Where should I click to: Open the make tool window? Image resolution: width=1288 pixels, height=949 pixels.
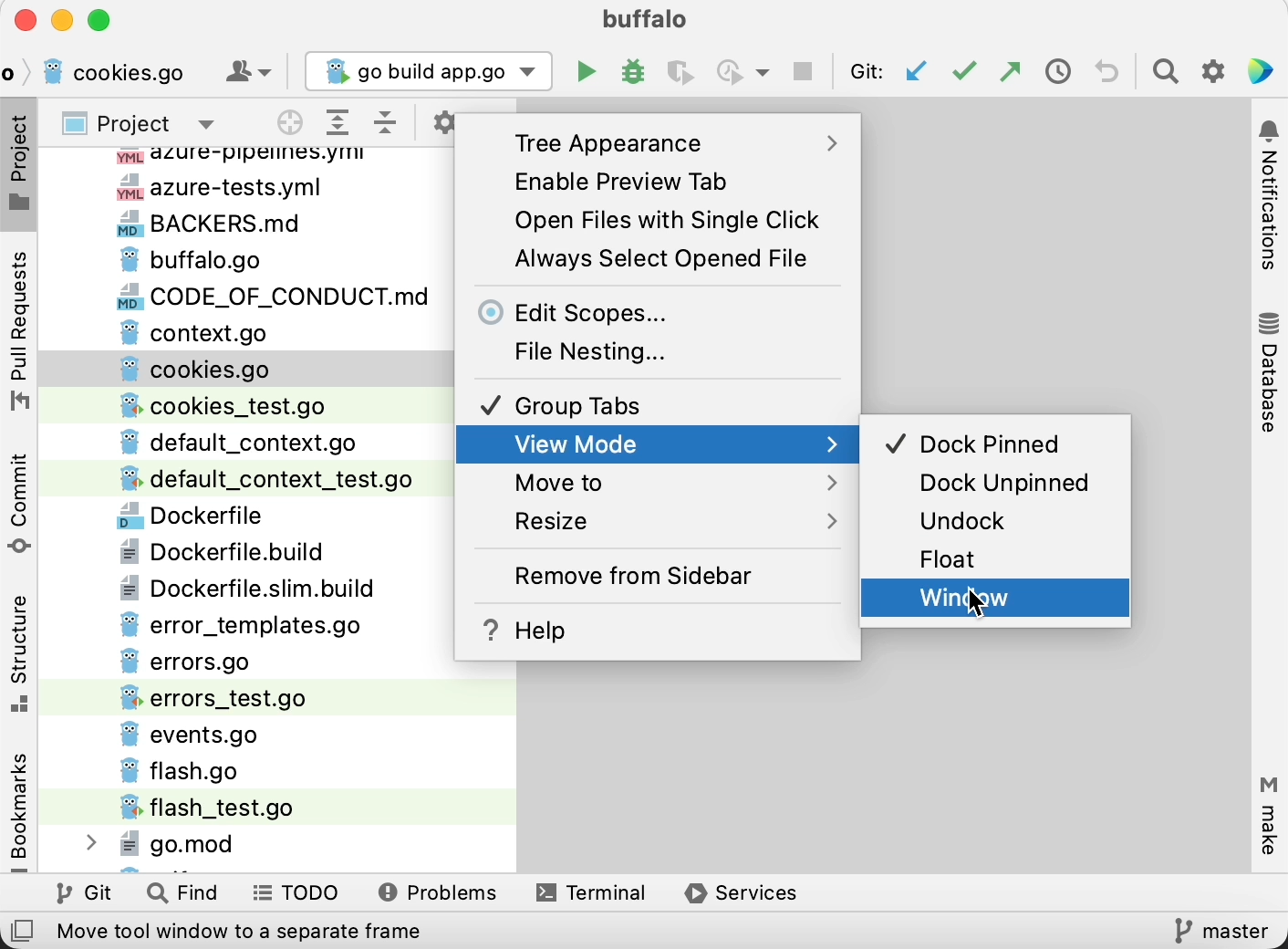click(x=1271, y=816)
